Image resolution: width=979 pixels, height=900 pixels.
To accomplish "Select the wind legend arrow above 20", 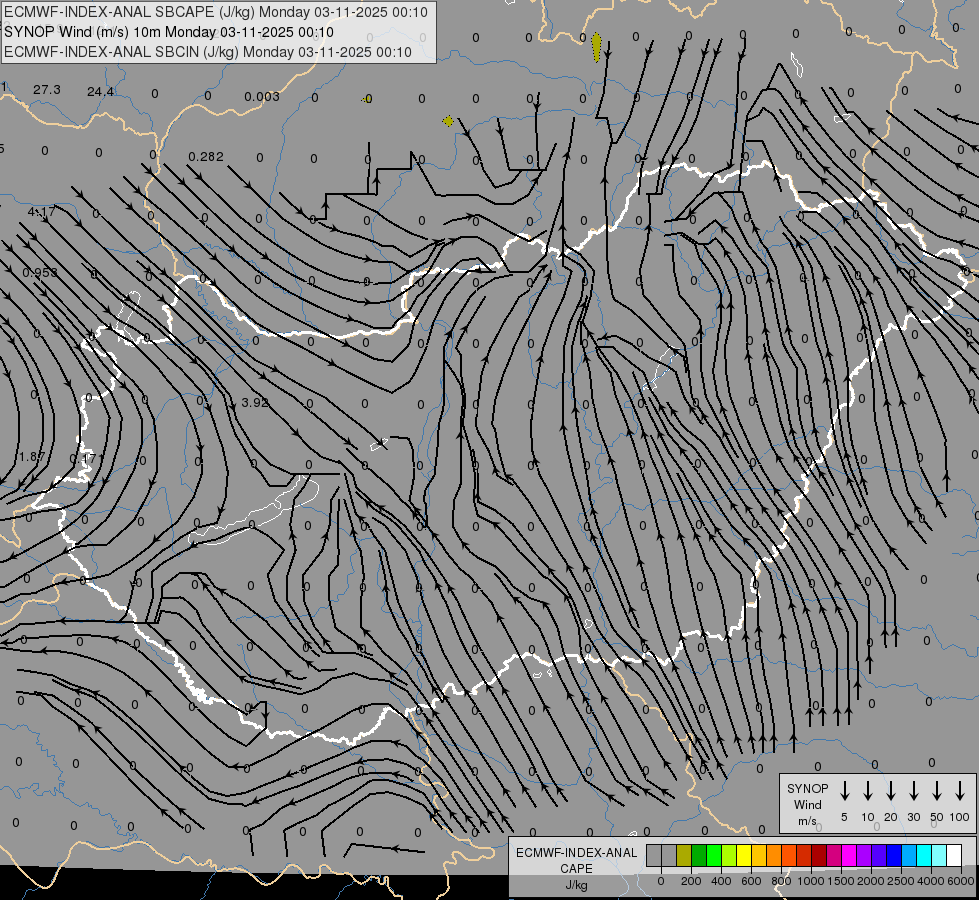I will point(891,790).
